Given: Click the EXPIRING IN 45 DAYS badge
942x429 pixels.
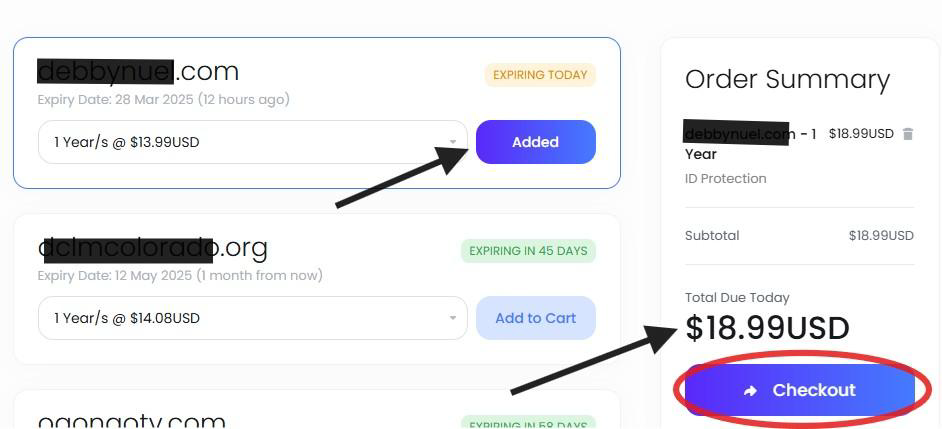Looking at the screenshot, I should pos(528,250).
